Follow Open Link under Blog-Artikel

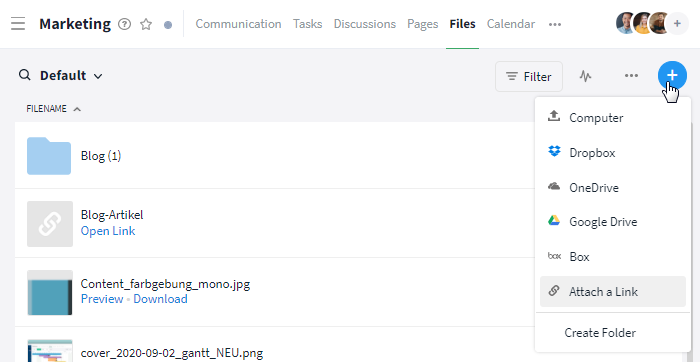click(x=108, y=231)
